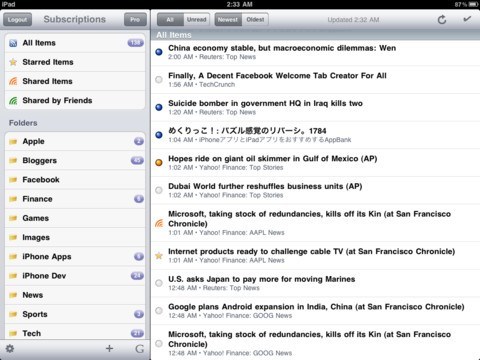Screen dimensions: 480x360
Task: Open the iPhone Dev folder
Action: coord(75,276)
